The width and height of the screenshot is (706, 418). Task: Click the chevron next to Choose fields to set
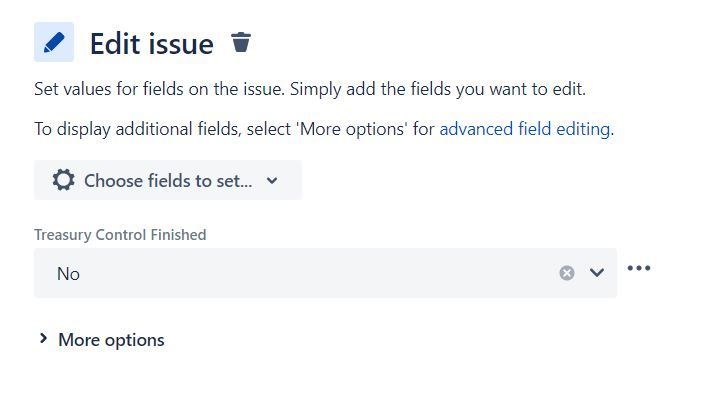pos(272,181)
